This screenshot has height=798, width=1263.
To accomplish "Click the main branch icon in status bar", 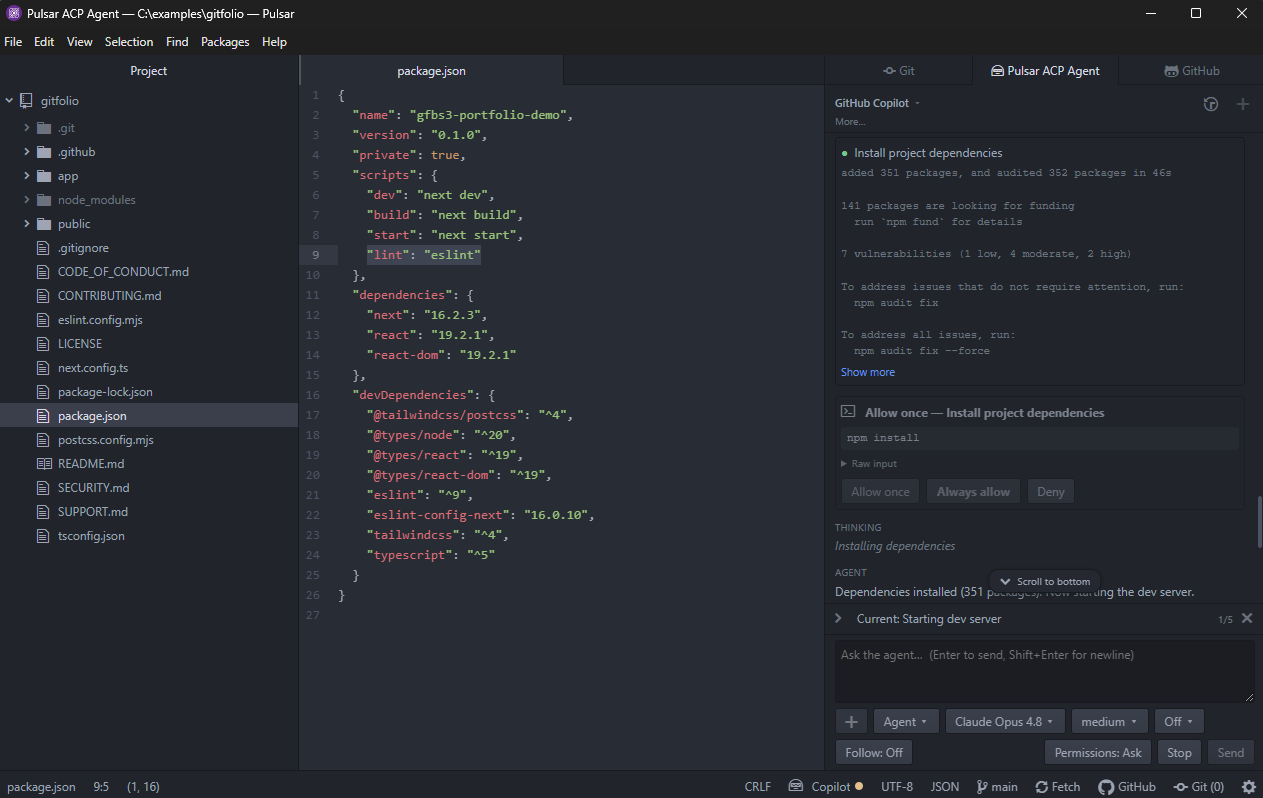I will (x=982, y=787).
